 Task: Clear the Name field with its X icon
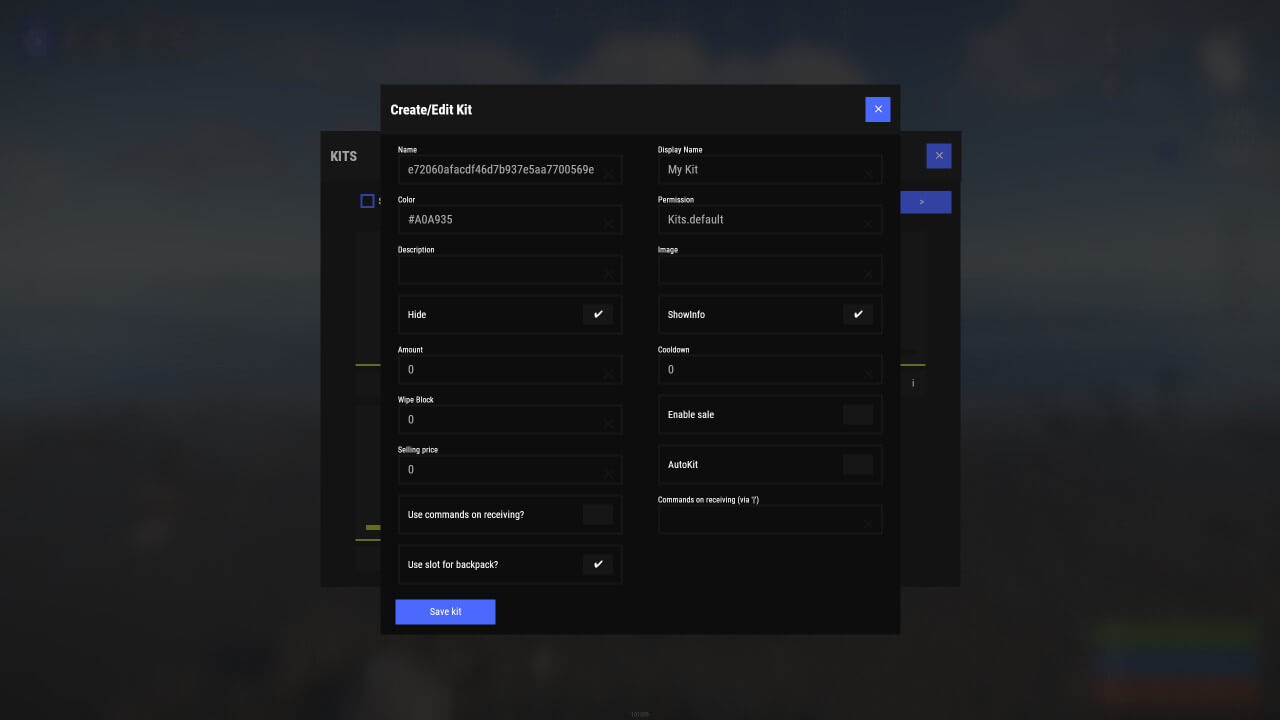pyautogui.click(x=608, y=174)
